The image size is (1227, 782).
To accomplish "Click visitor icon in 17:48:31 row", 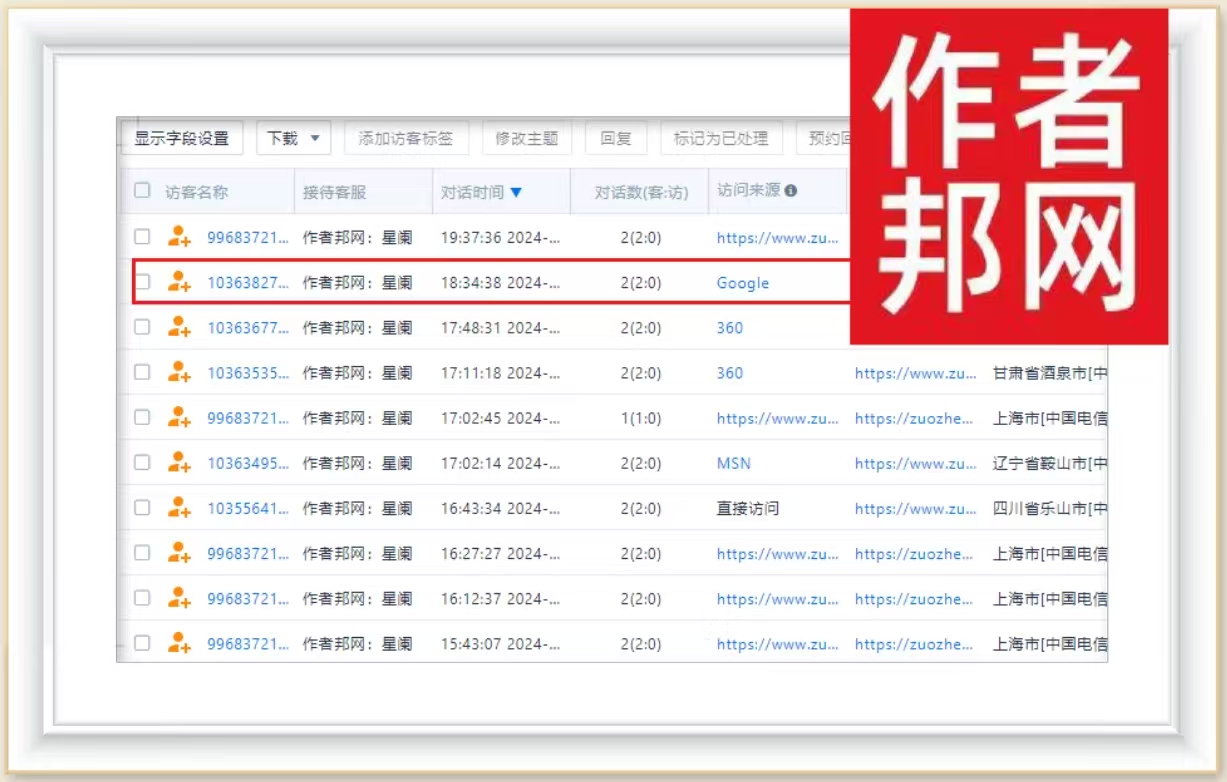I will pos(179,327).
